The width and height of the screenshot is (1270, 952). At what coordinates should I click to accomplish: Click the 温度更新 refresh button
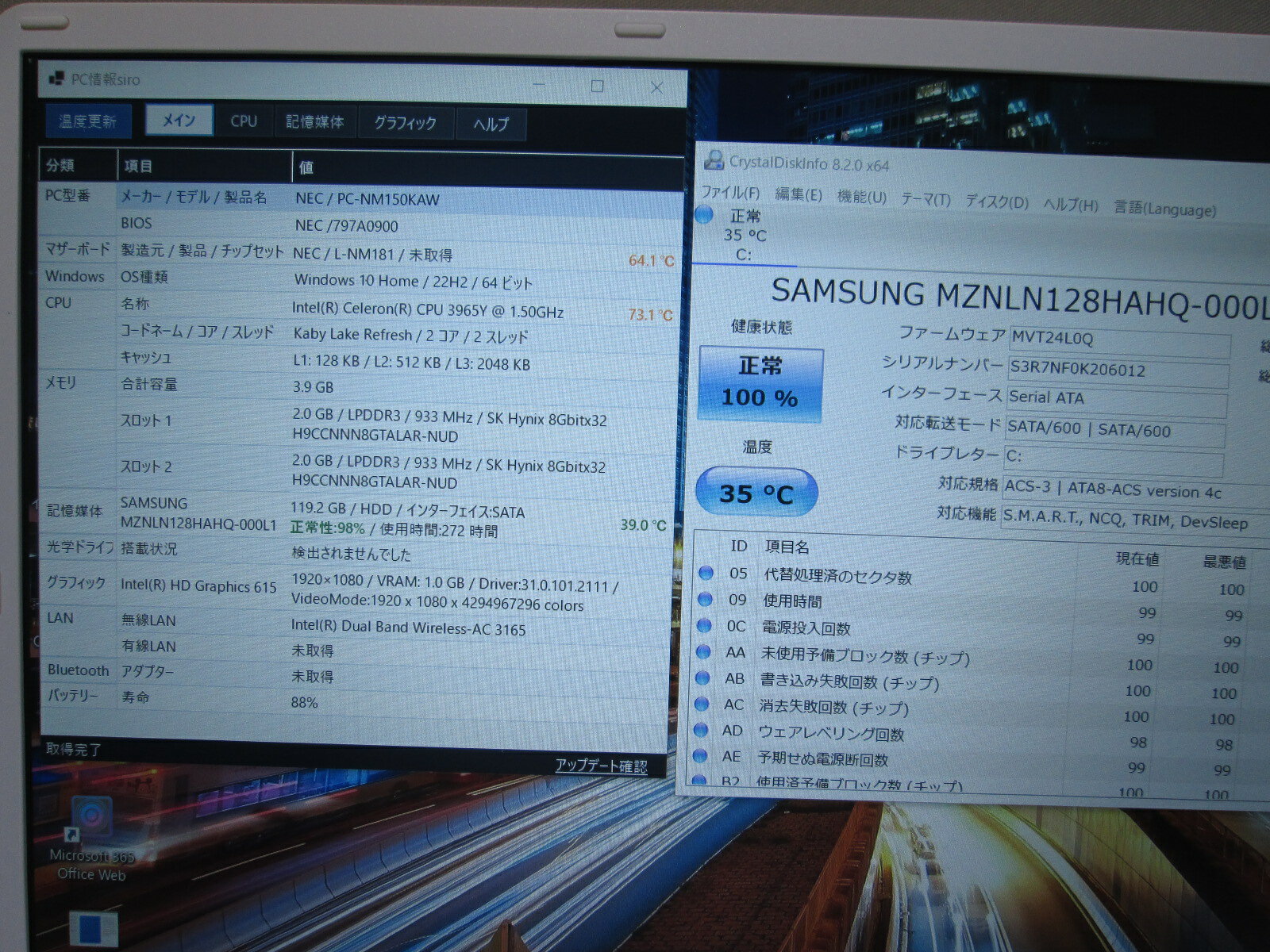[87, 121]
